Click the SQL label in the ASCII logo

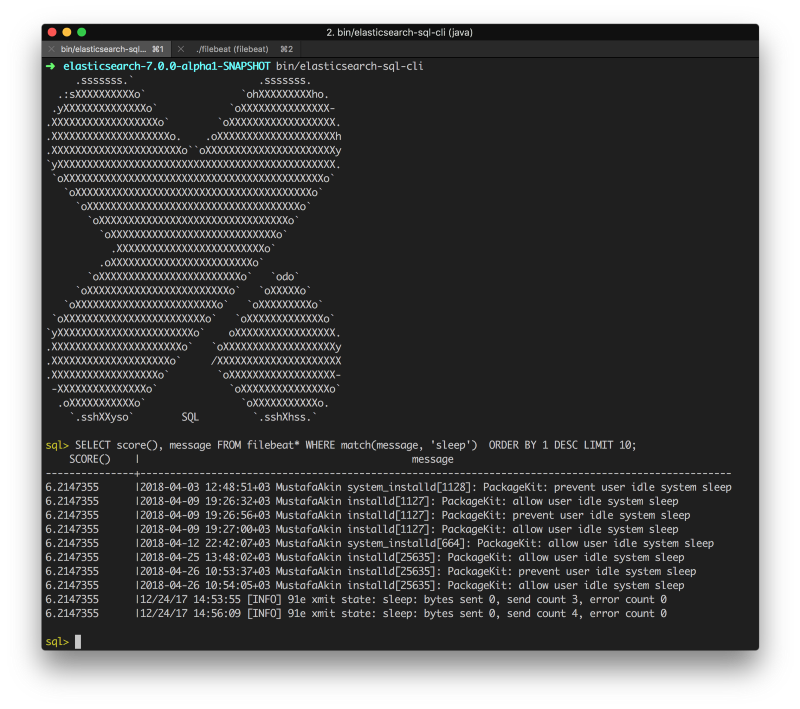pos(190,417)
